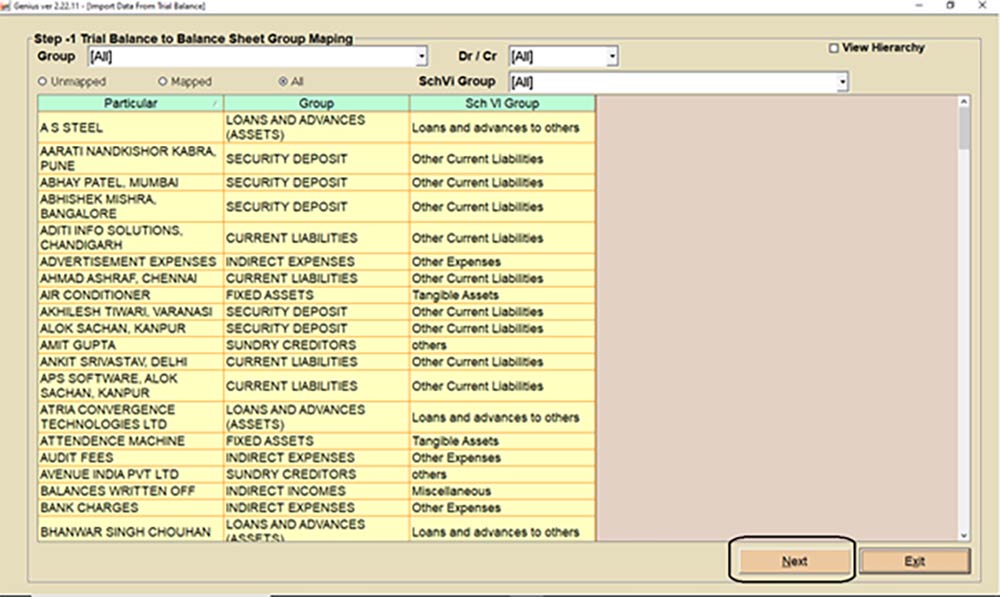The height and width of the screenshot is (597, 1000).
Task: Click Tangible Assets for ATTENDENCE MACHINE
Action: 503,441
